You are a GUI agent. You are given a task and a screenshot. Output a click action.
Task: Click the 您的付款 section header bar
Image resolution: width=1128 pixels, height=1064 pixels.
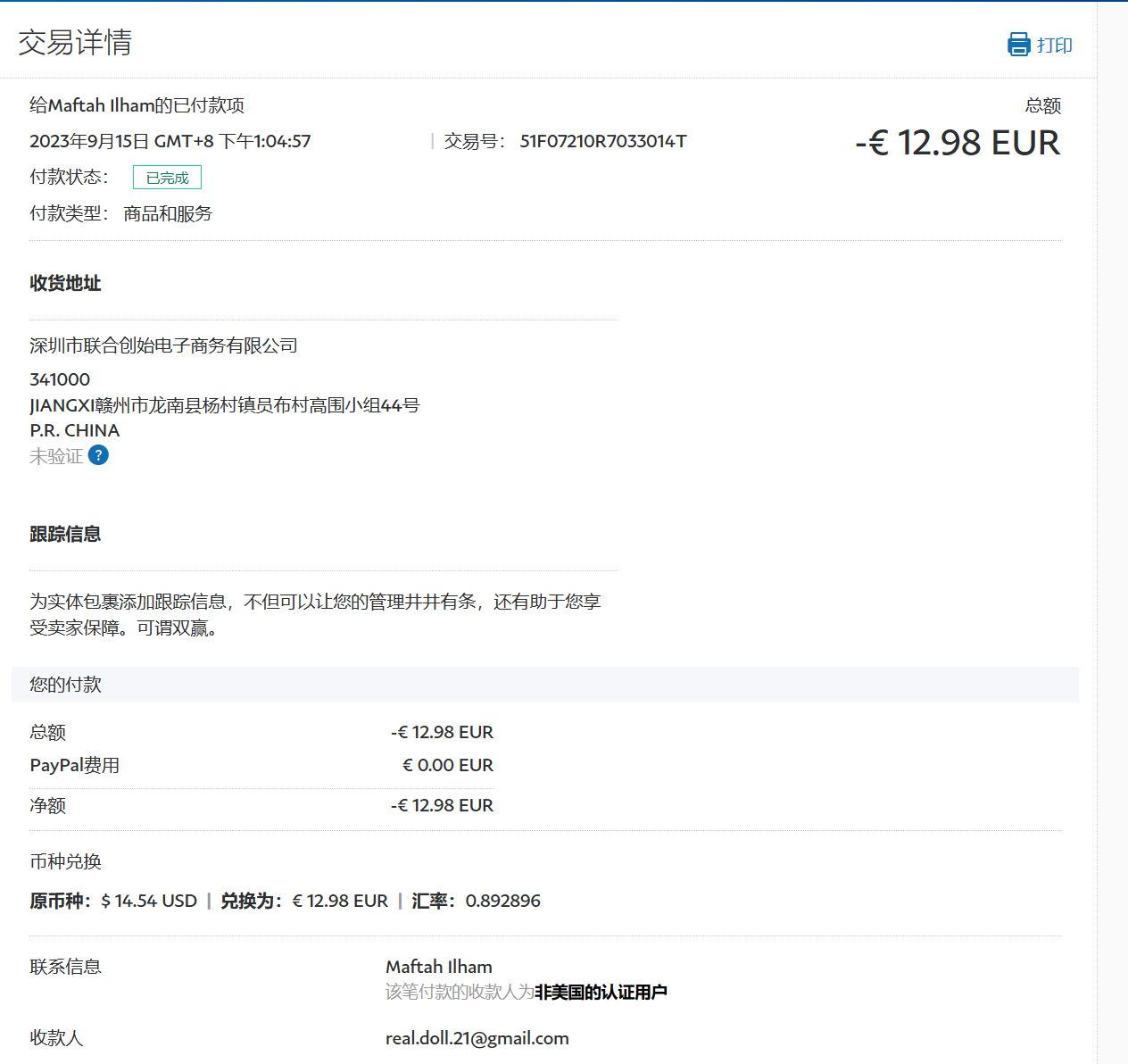tap(544, 685)
